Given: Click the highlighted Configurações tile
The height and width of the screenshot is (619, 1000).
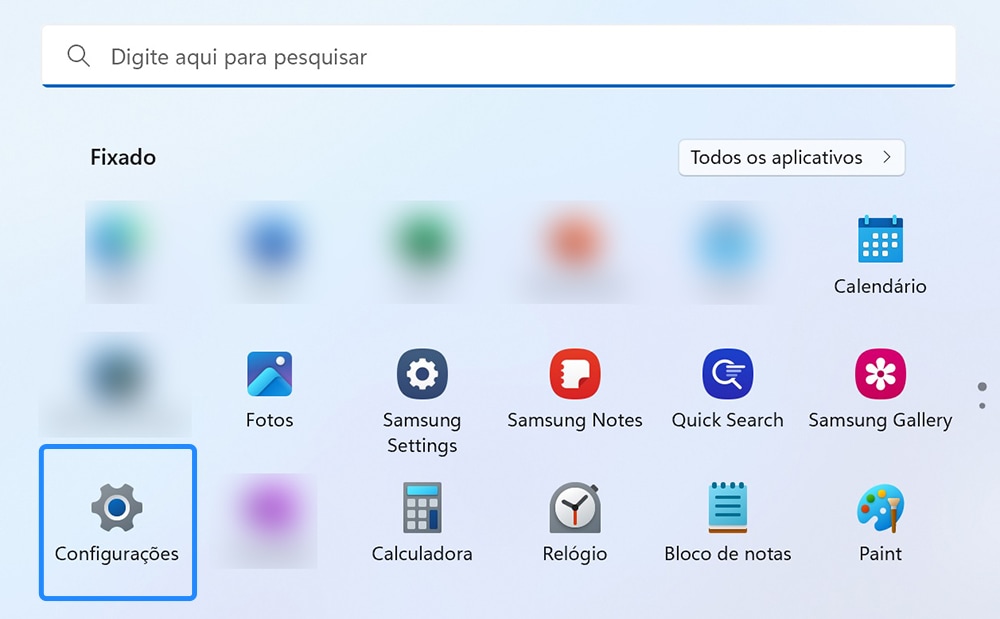Looking at the screenshot, I should coord(117,522).
